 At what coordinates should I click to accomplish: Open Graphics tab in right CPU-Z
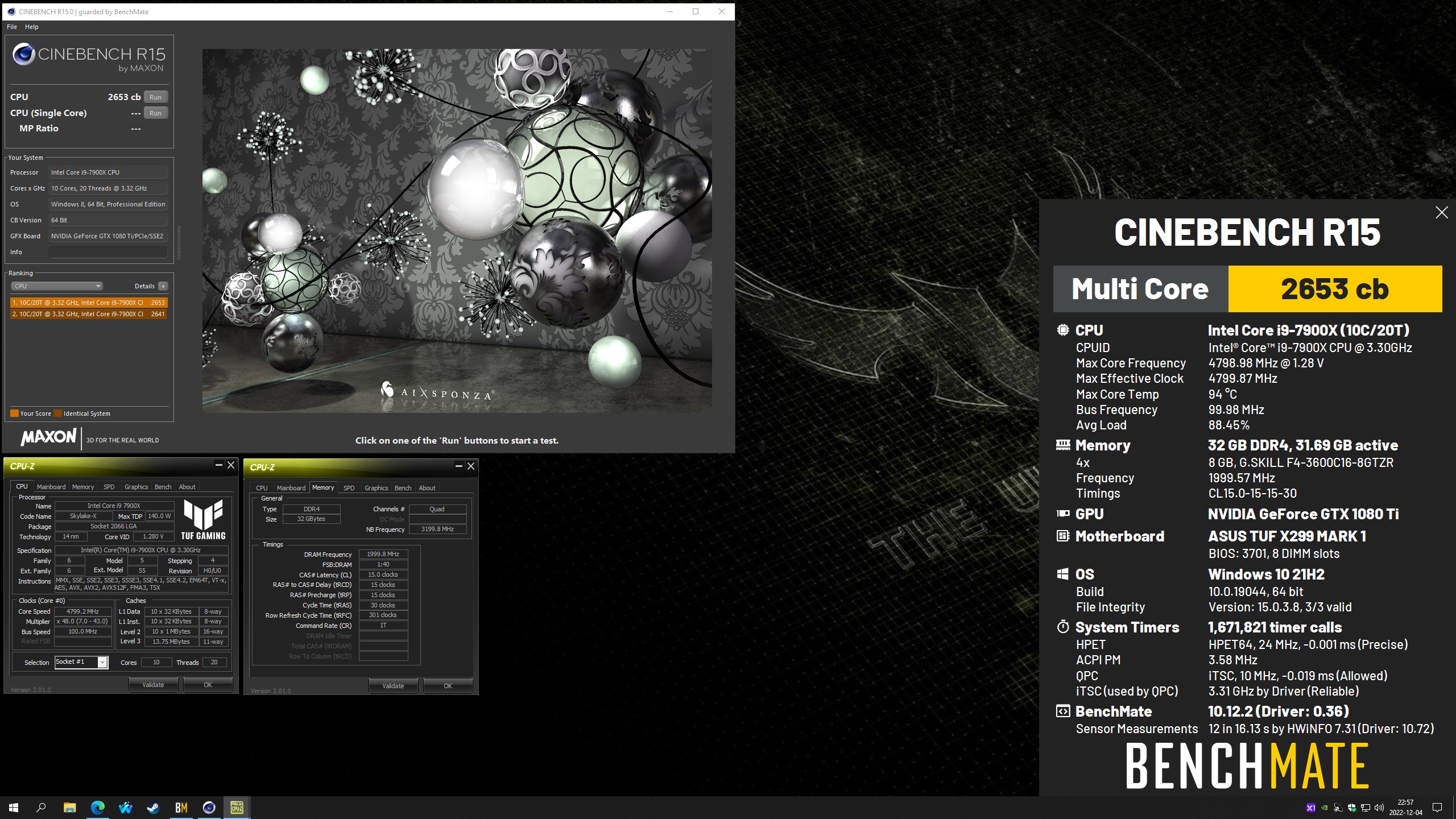point(376,488)
